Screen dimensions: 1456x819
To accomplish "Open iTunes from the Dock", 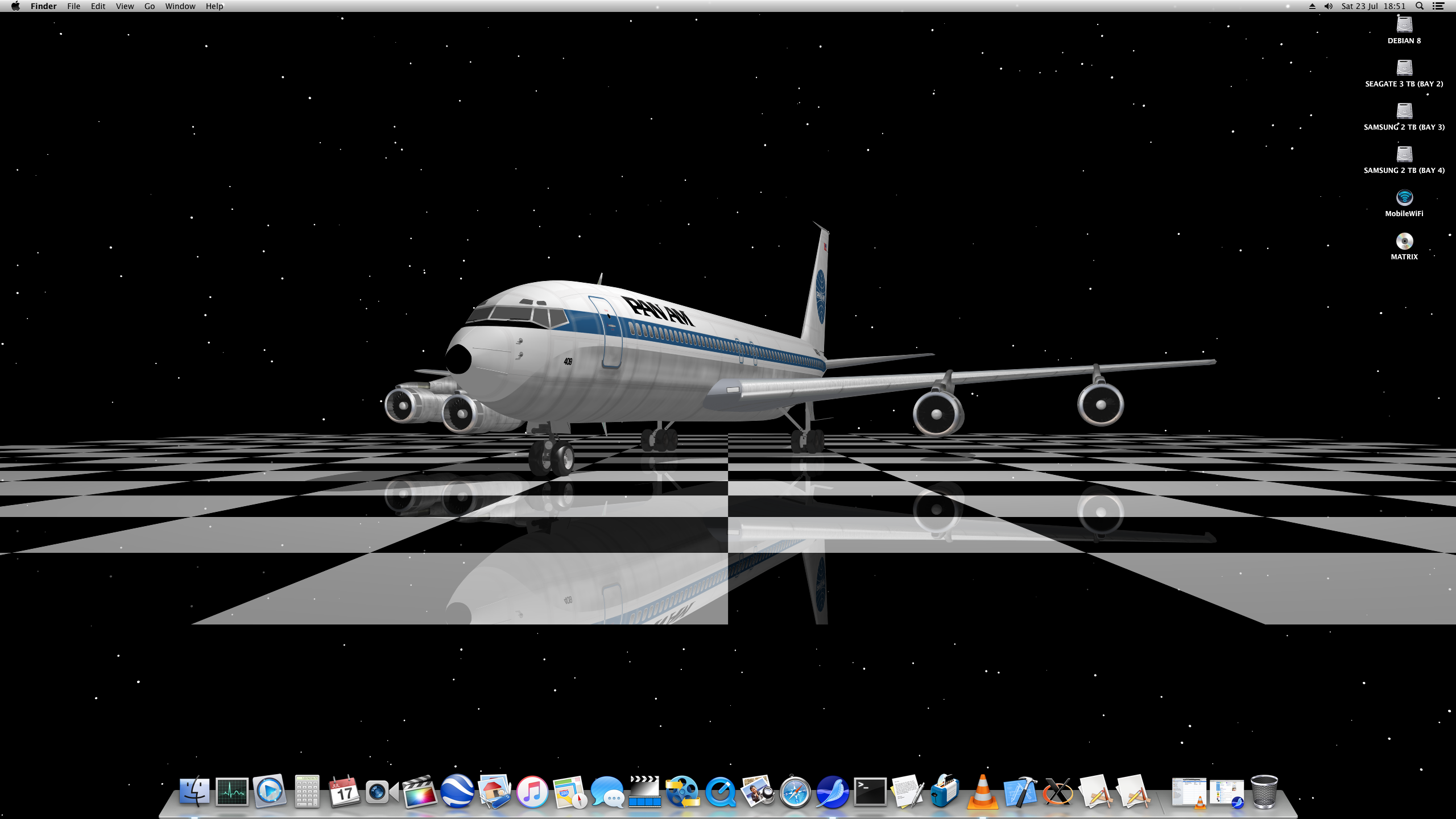I will 532,791.
